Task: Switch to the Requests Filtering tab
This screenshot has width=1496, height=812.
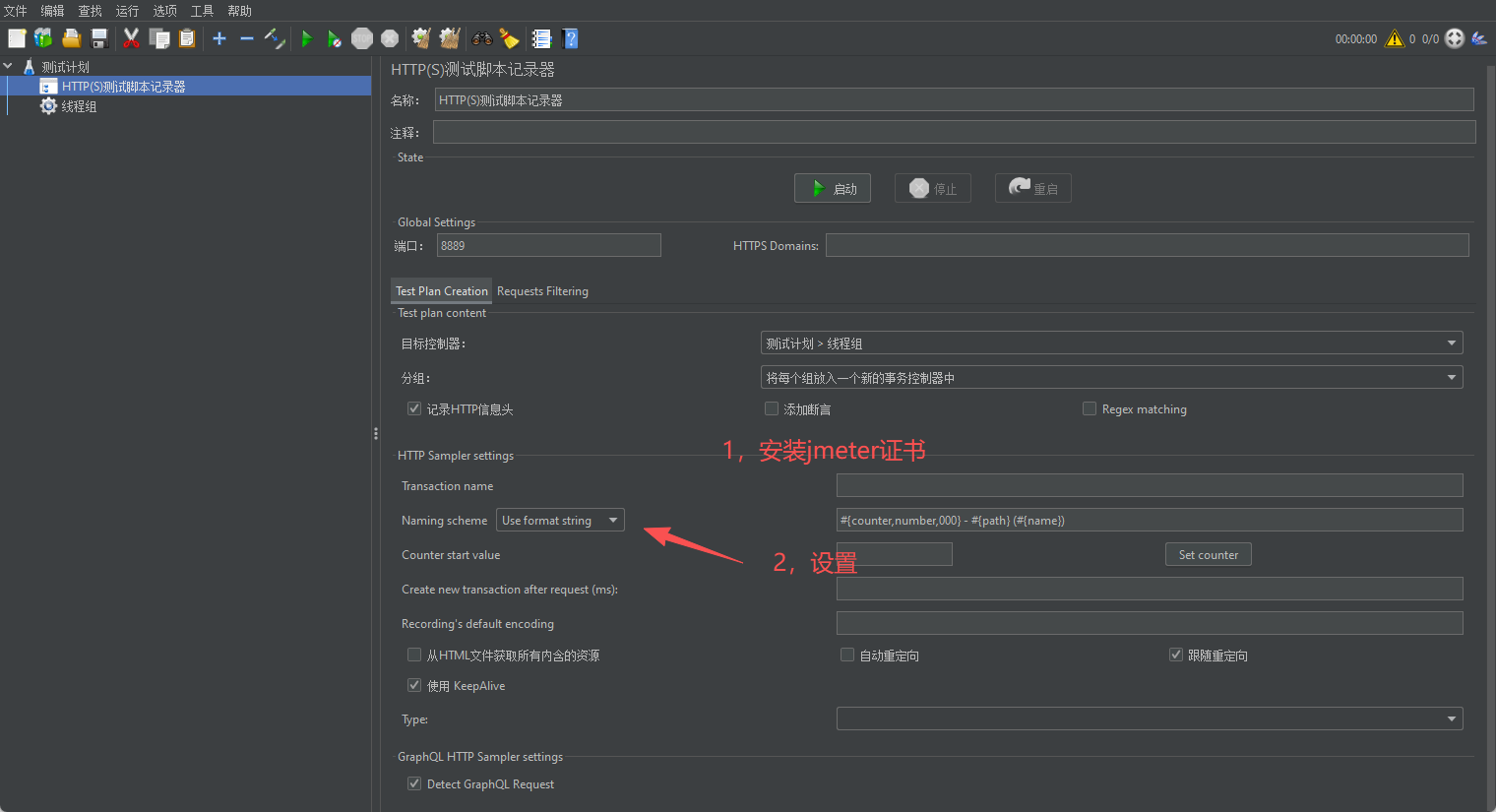Action: (542, 290)
